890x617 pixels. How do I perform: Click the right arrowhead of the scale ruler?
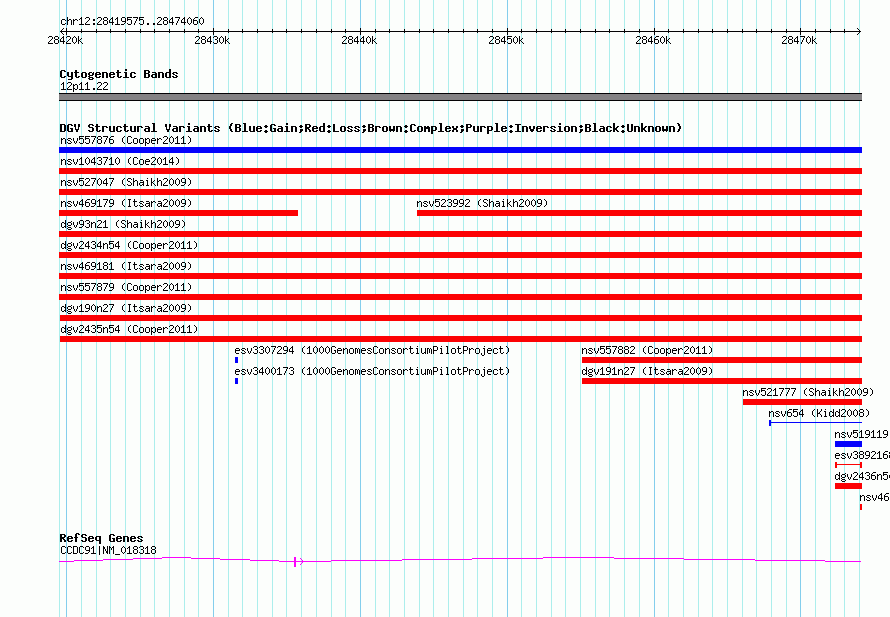[x=859, y=31]
